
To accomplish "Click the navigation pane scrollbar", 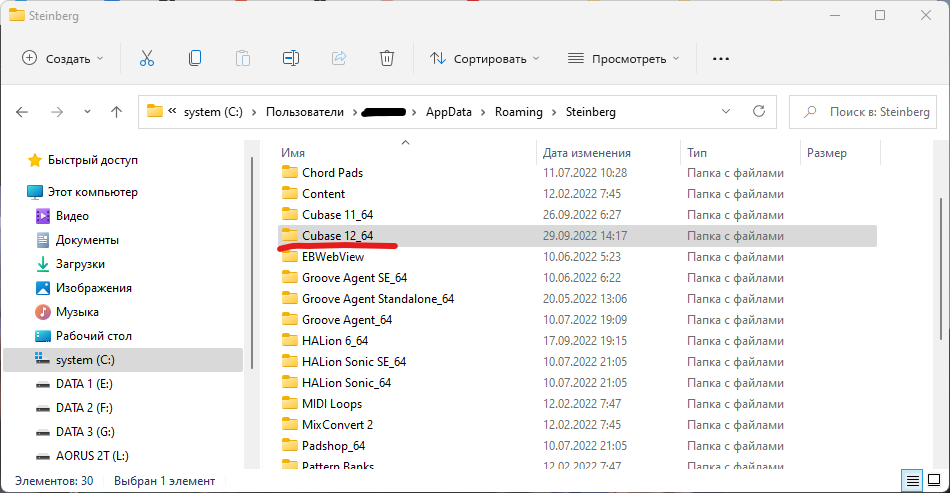I will (x=251, y=263).
